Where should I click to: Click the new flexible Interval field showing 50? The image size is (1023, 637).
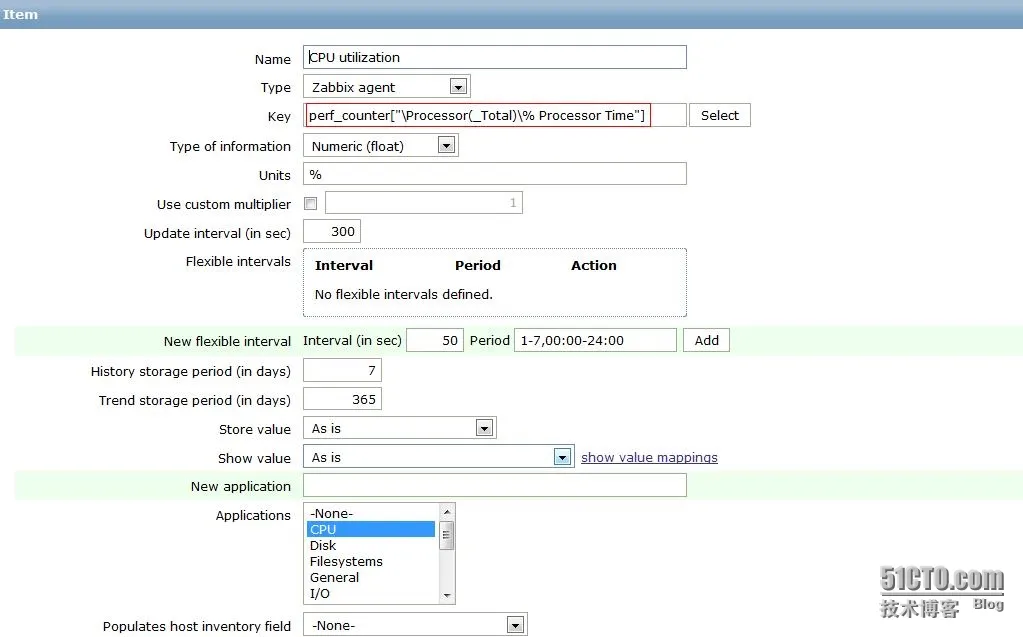point(435,341)
